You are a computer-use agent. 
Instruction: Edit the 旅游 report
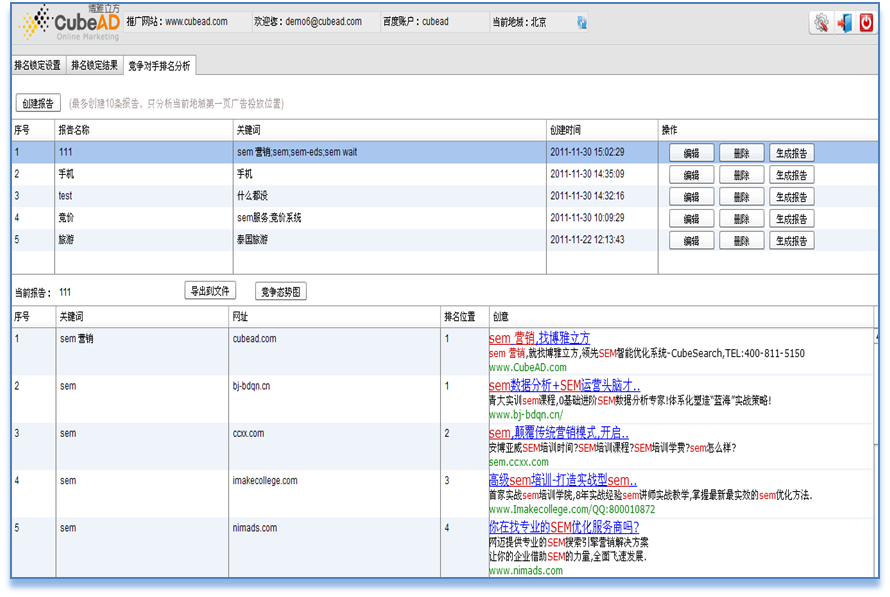(691, 241)
